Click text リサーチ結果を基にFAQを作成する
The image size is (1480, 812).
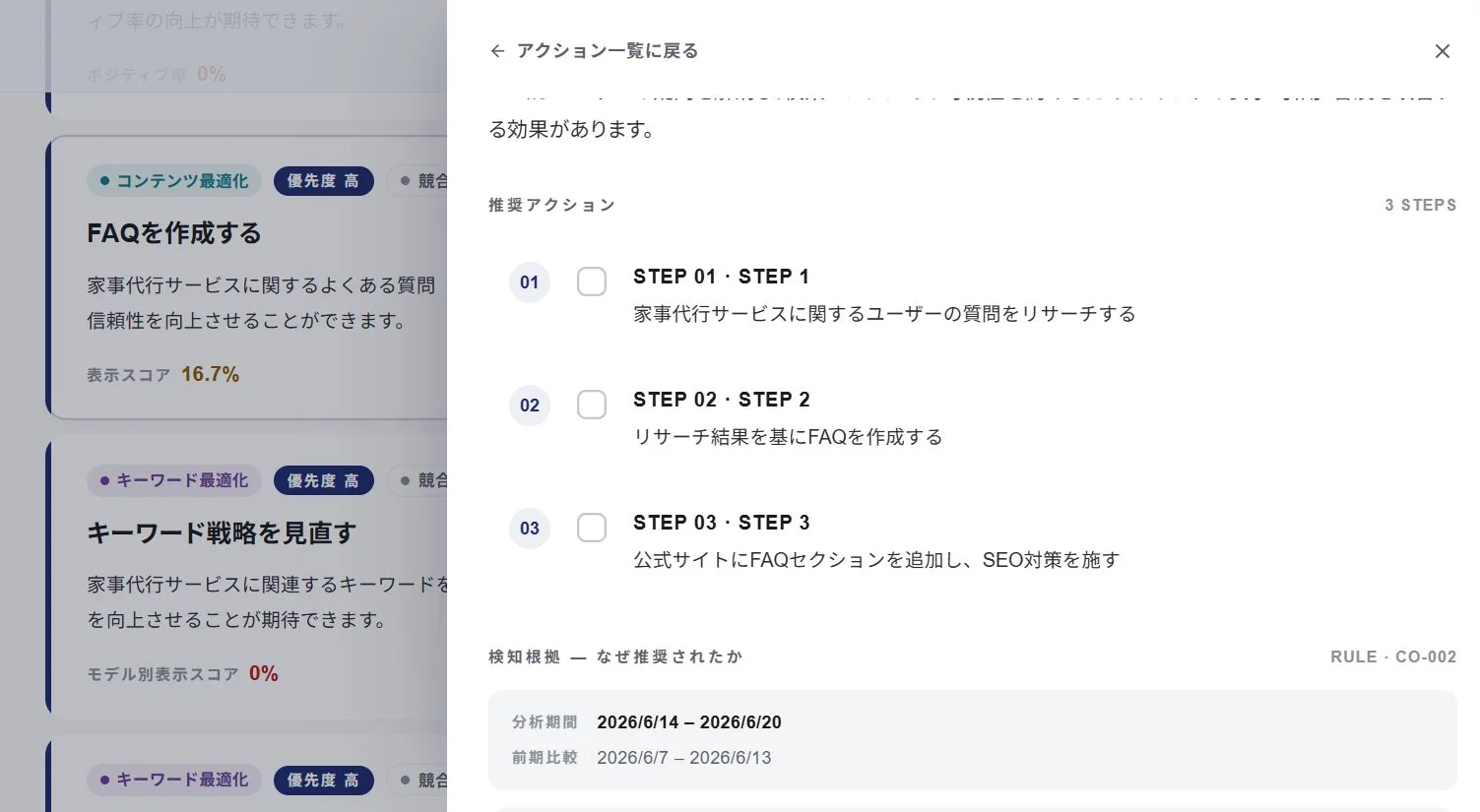tap(788, 437)
